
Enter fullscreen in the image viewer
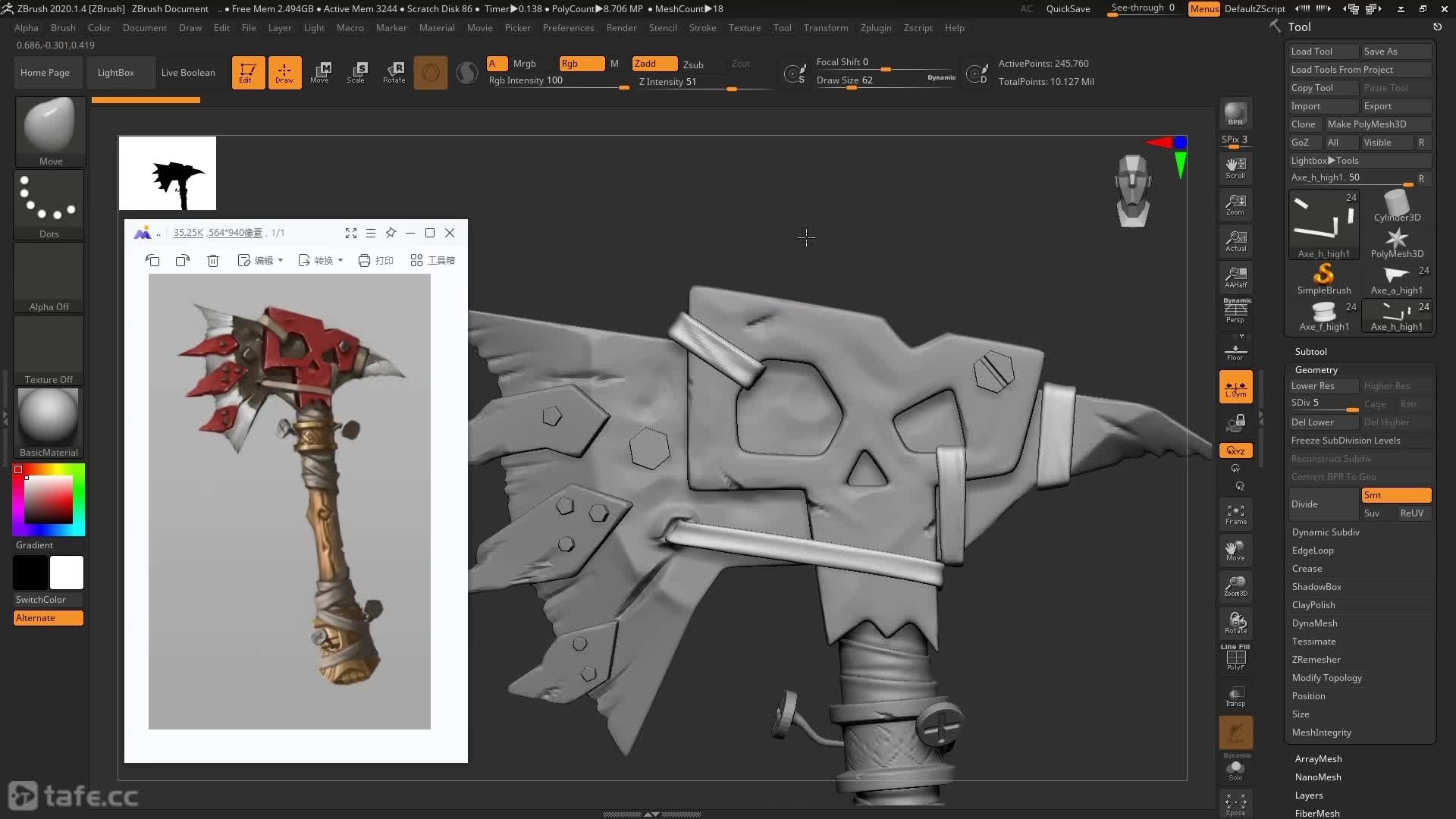(351, 233)
